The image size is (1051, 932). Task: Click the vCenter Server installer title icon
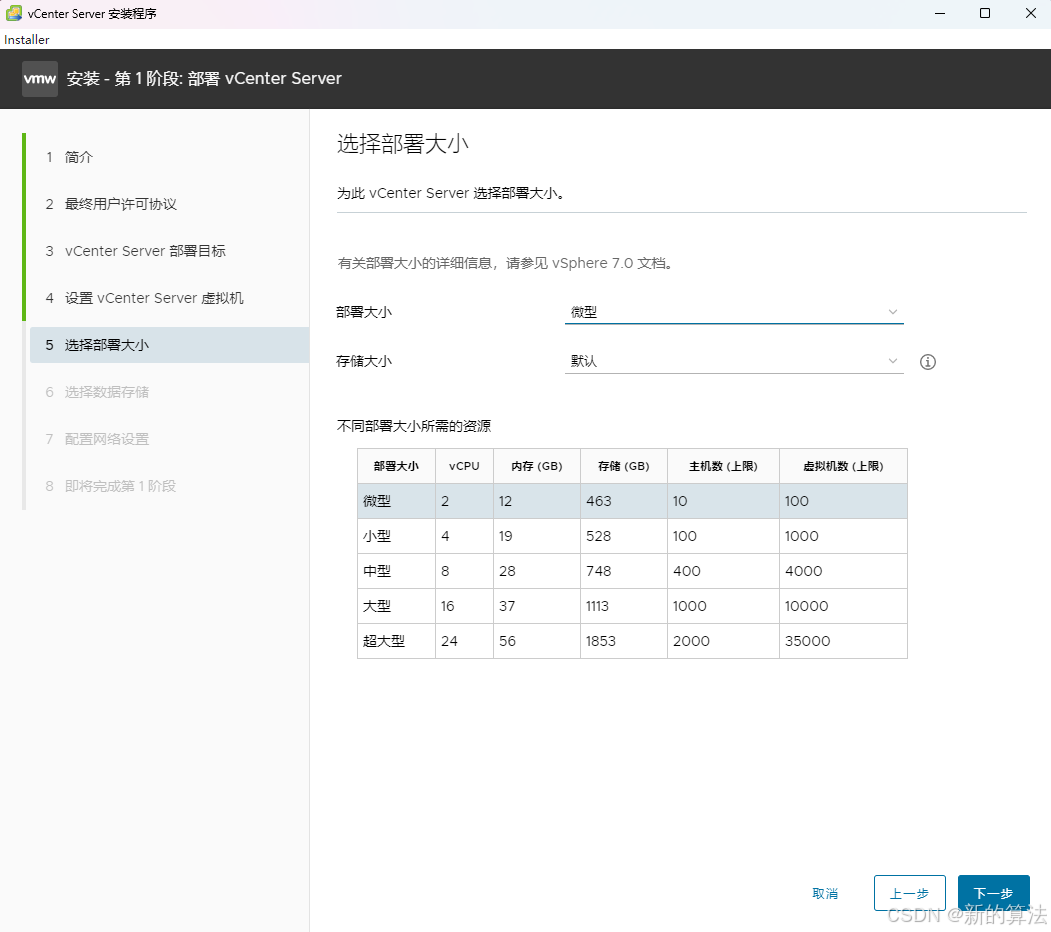click(13, 13)
